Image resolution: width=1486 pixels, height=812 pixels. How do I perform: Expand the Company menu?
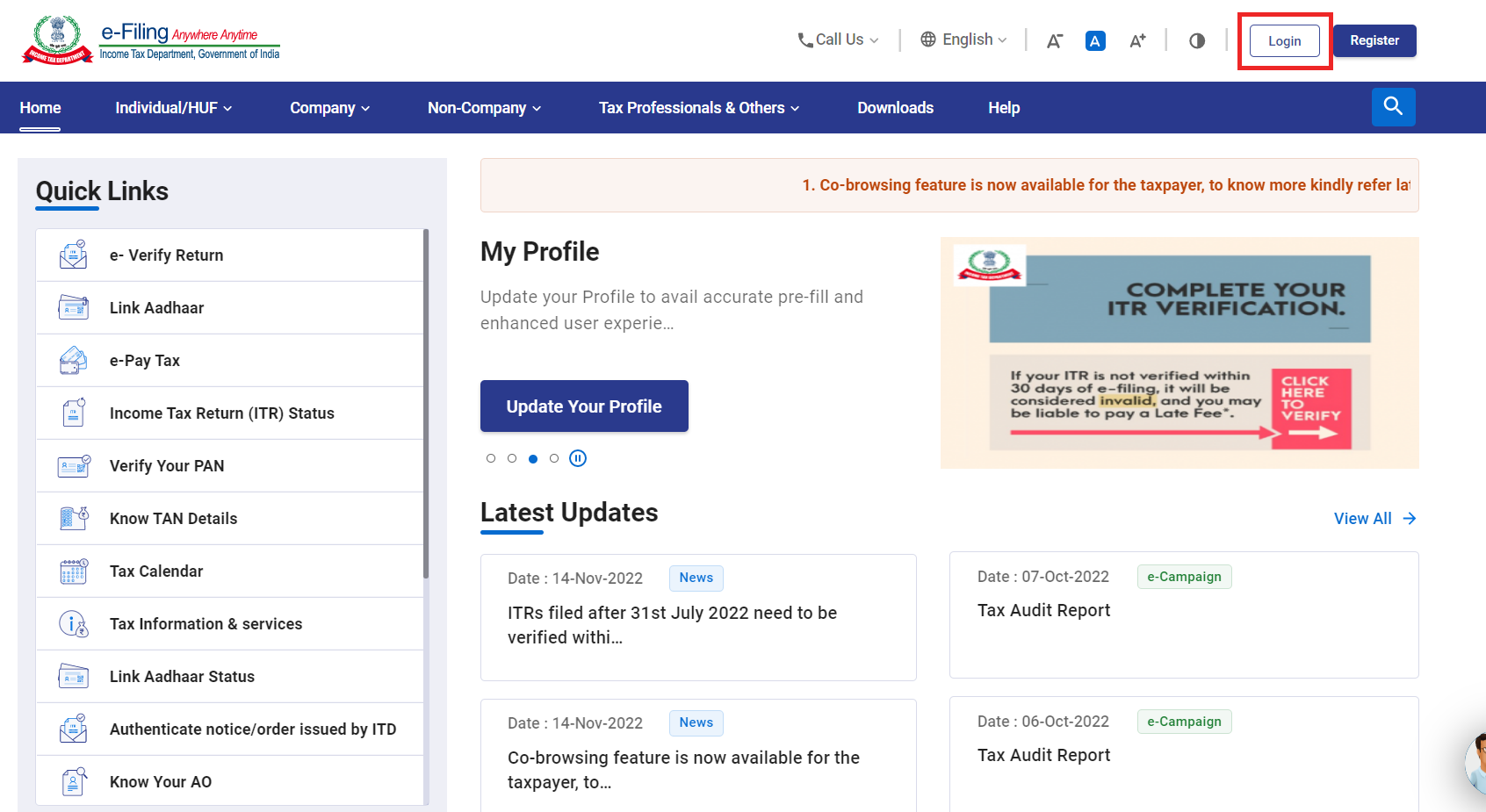pos(330,108)
